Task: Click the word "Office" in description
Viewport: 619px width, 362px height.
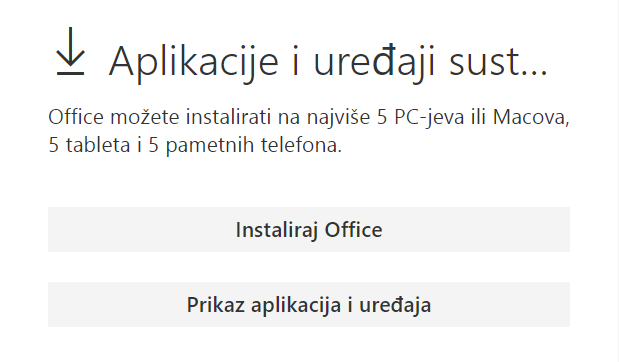Action: [76, 117]
